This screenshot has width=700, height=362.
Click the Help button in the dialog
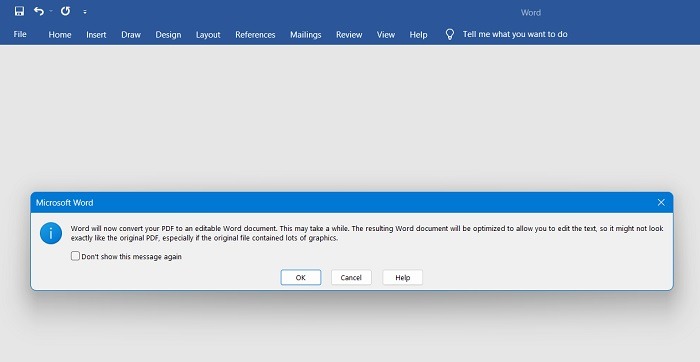coord(403,278)
